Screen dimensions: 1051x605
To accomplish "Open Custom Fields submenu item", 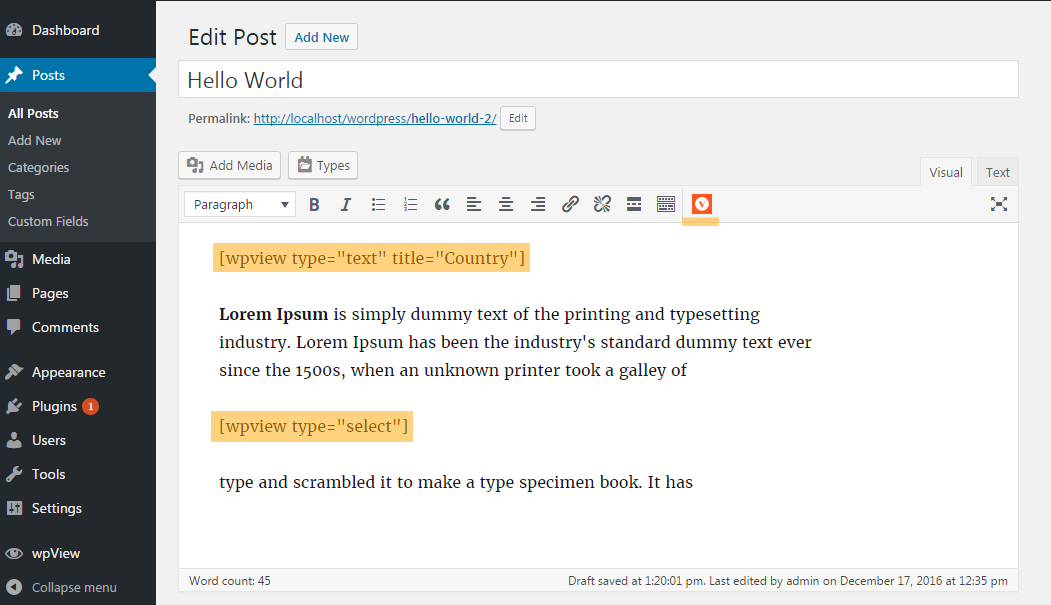I will 48,221.
